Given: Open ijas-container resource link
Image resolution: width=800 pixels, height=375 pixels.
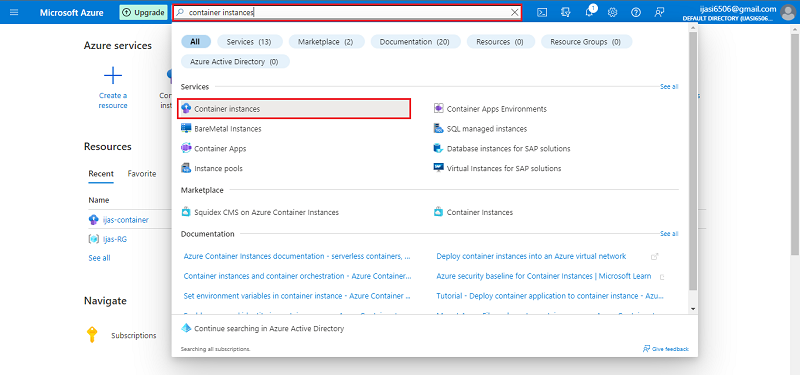Looking at the screenshot, I should coord(126,220).
